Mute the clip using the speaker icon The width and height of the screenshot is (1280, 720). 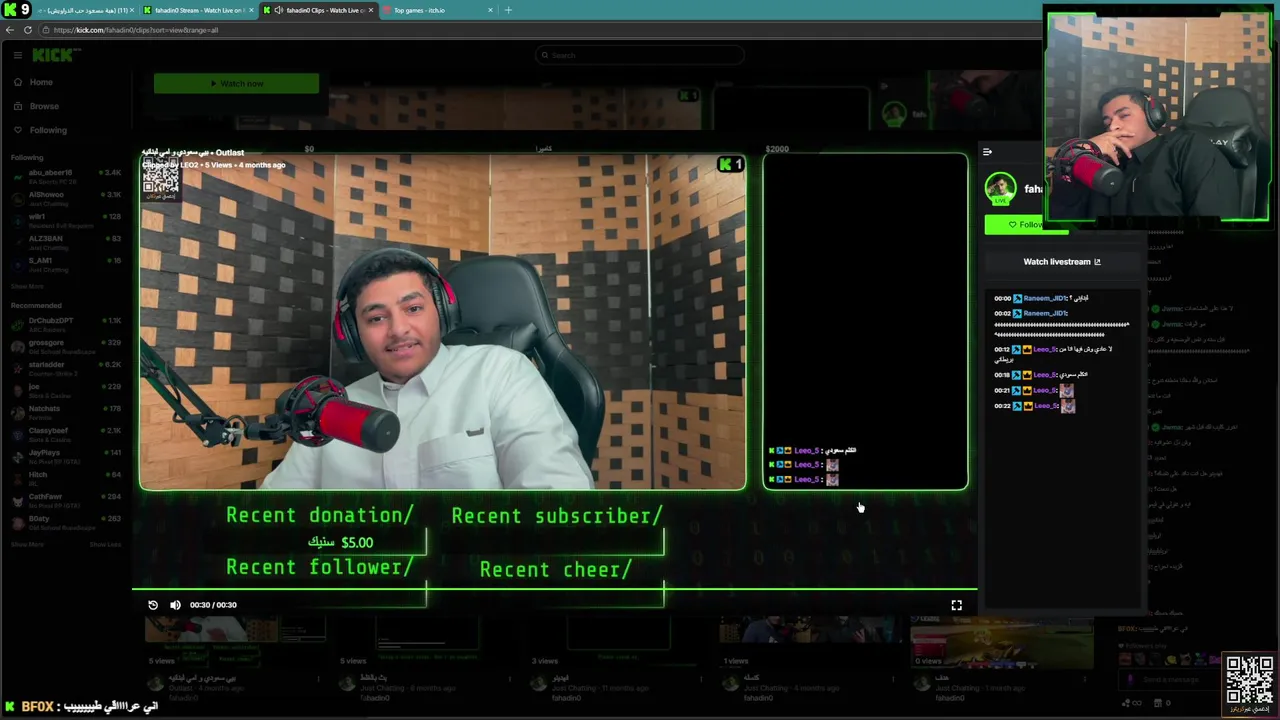[175, 605]
